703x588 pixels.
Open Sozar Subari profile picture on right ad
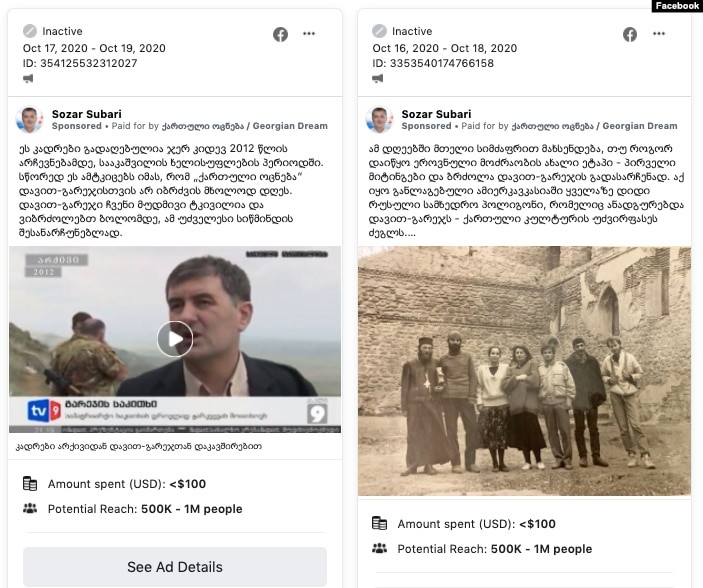[379, 120]
